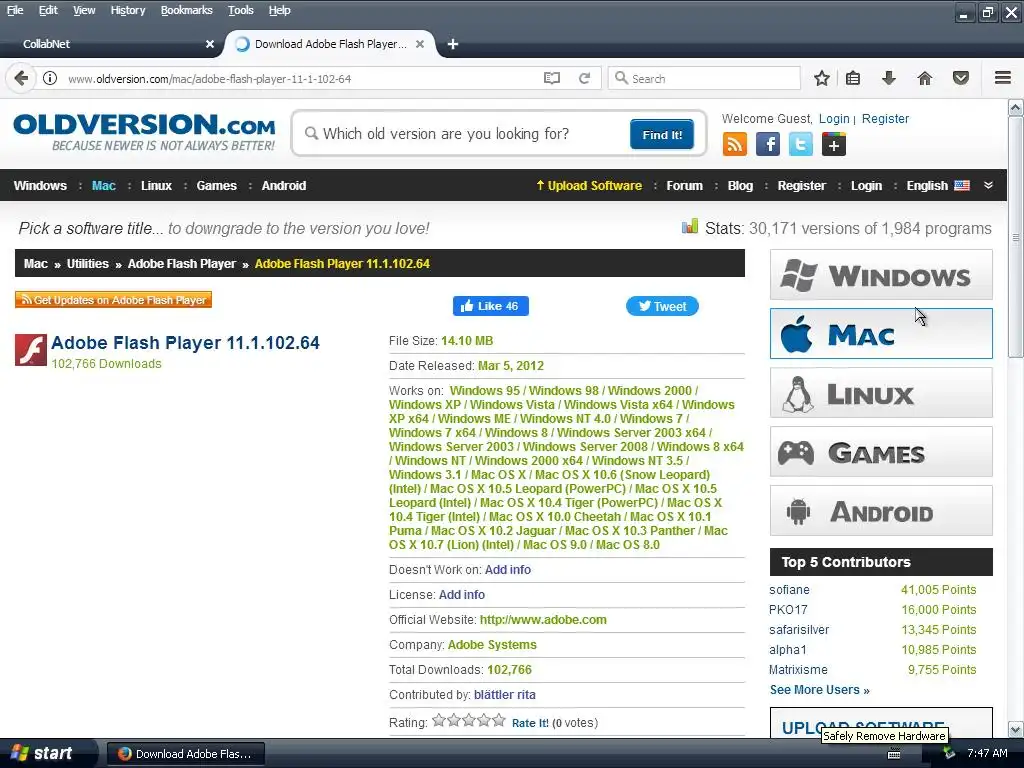Open the See More Users link
The height and width of the screenshot is (768, 1024).
tap(819, 690)
